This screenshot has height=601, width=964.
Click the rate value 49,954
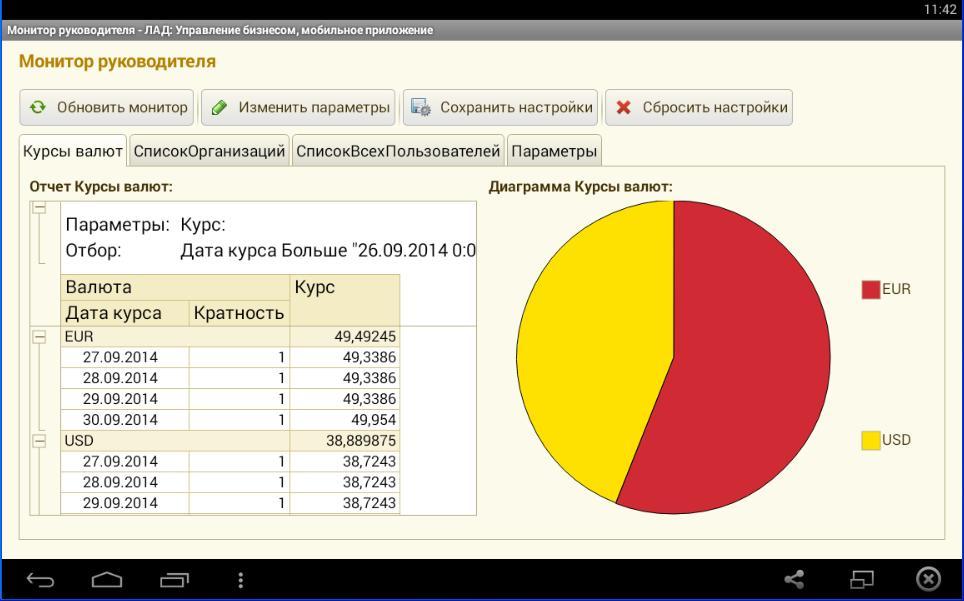coord(374,420)
